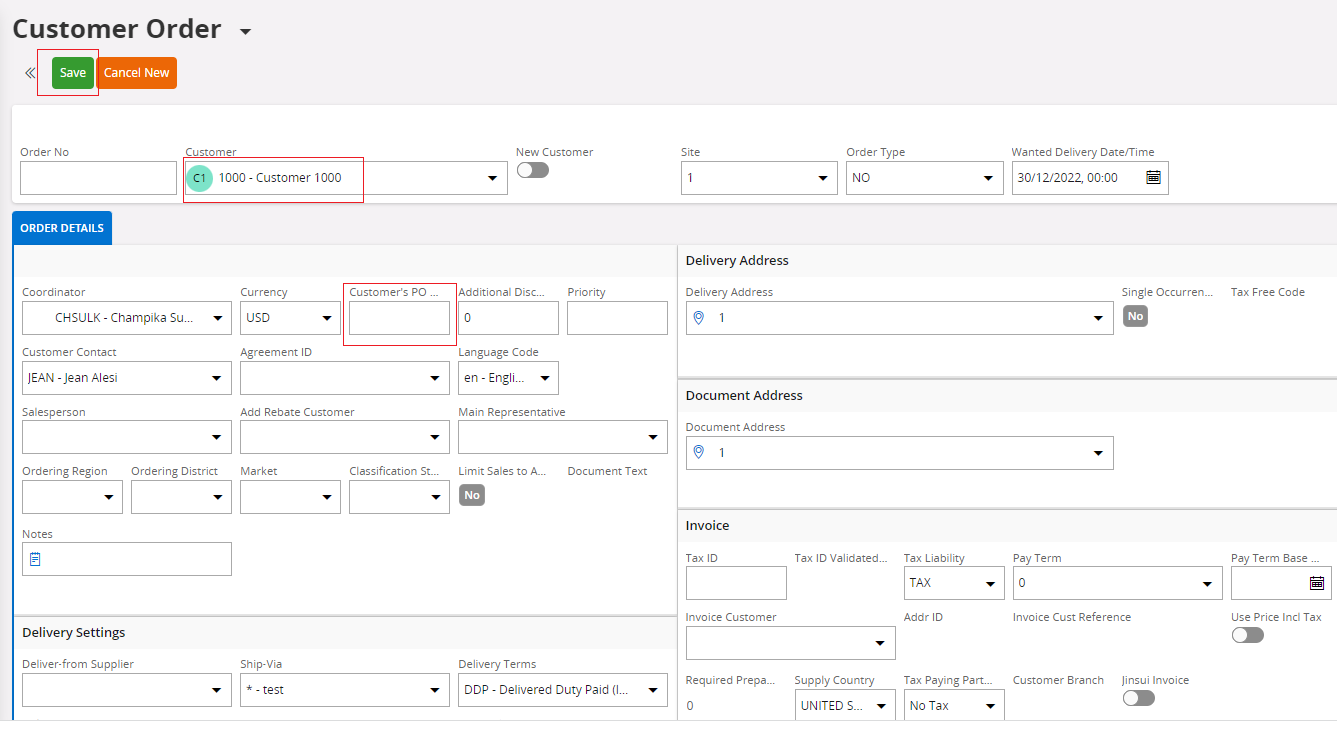Image resolution: width=1337 pixels, height=730 pixels.
Task: Enable the Use Price Incl Tax switch
Action: (x=1247, y=635)
